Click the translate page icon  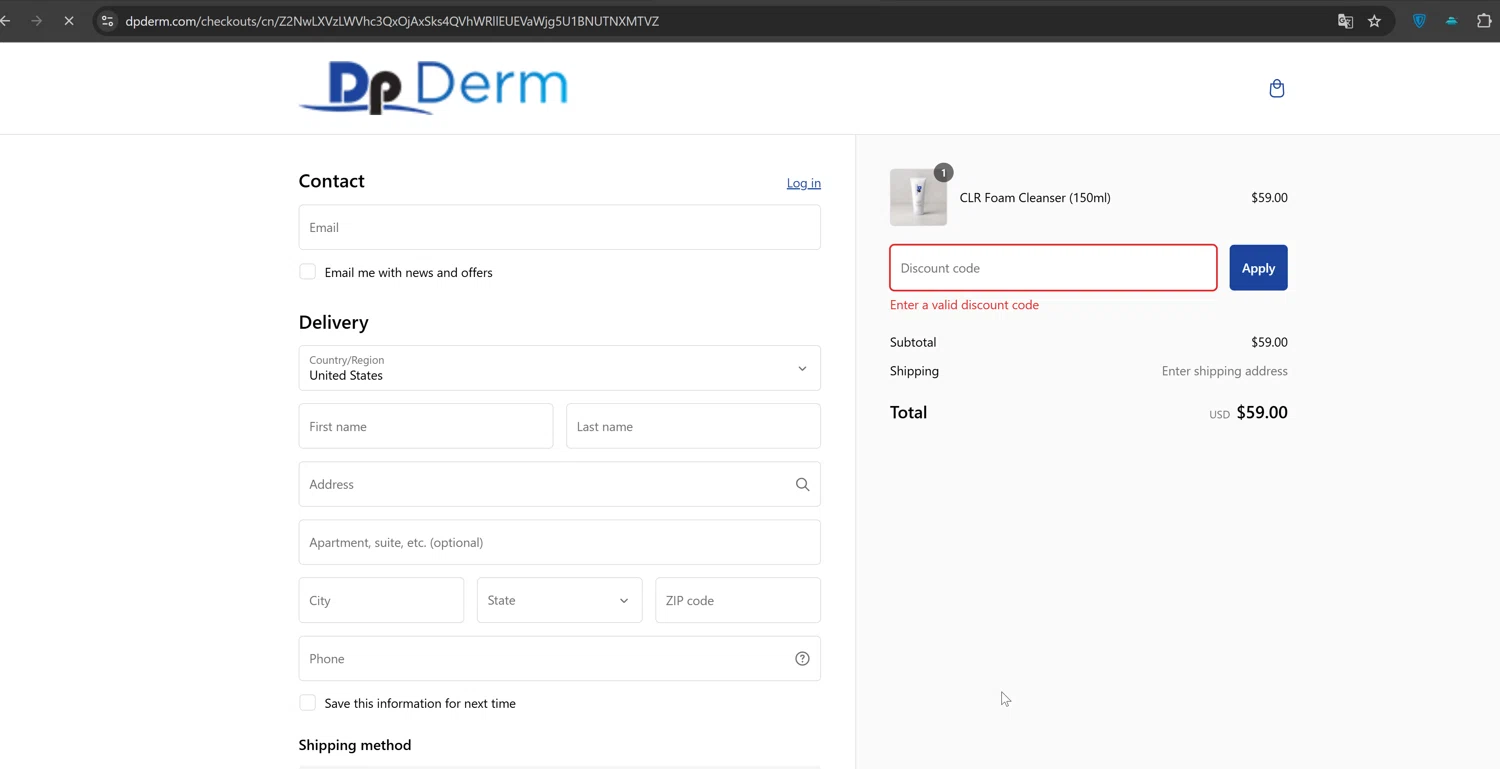1346,21
